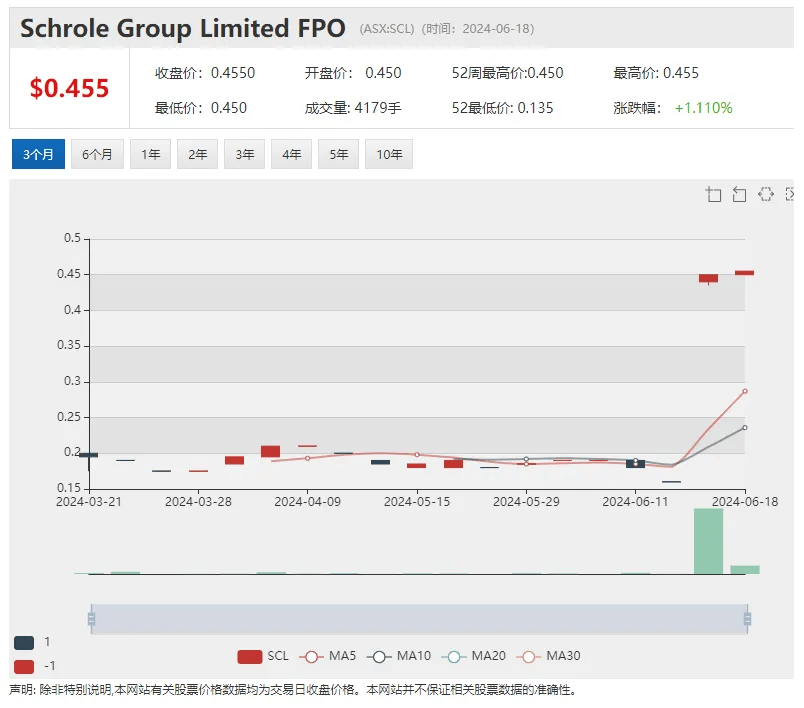
Task: Click the middle of the data zoom slider bar
Action: [419, 619]
